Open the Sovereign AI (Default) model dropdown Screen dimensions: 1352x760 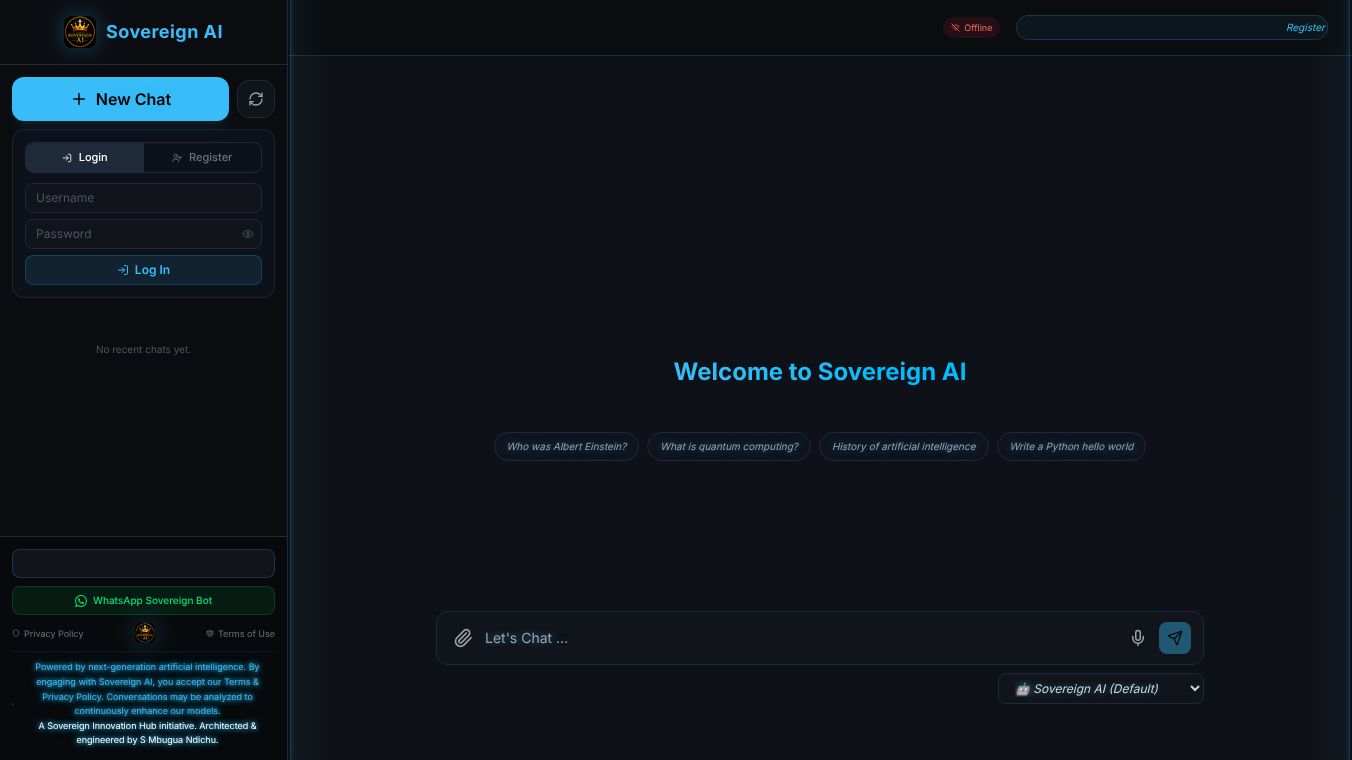tap(1101, 688)
